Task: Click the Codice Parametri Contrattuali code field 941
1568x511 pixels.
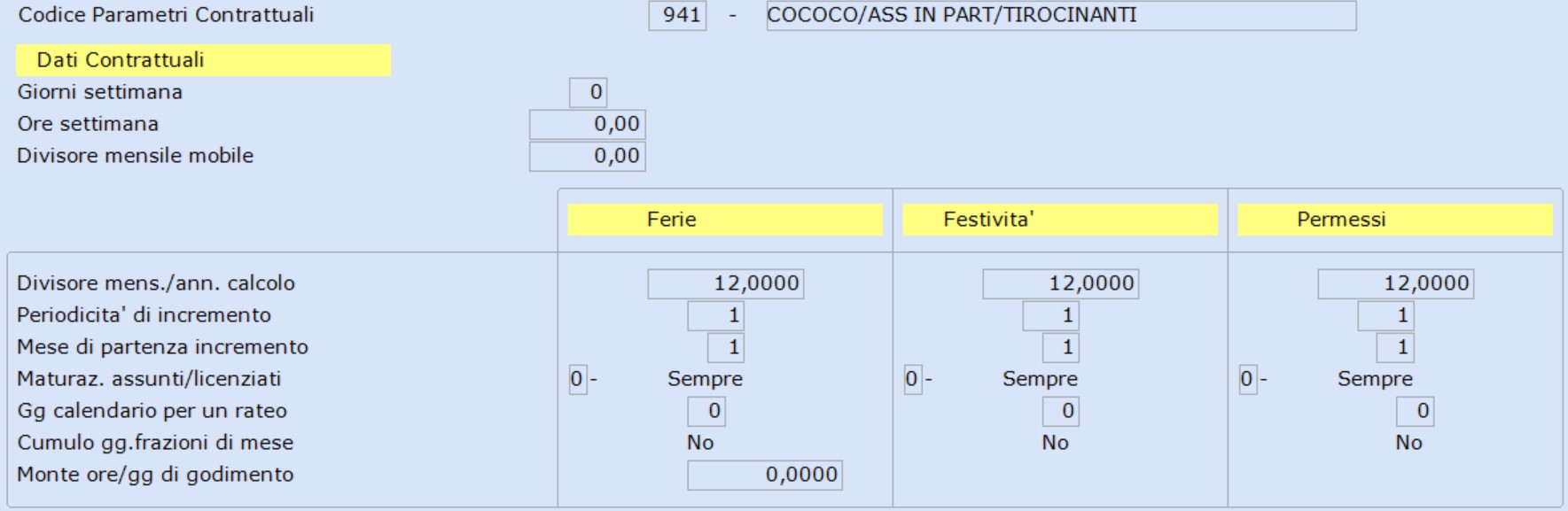Action: pyautogui.click(x=677, y=15)
